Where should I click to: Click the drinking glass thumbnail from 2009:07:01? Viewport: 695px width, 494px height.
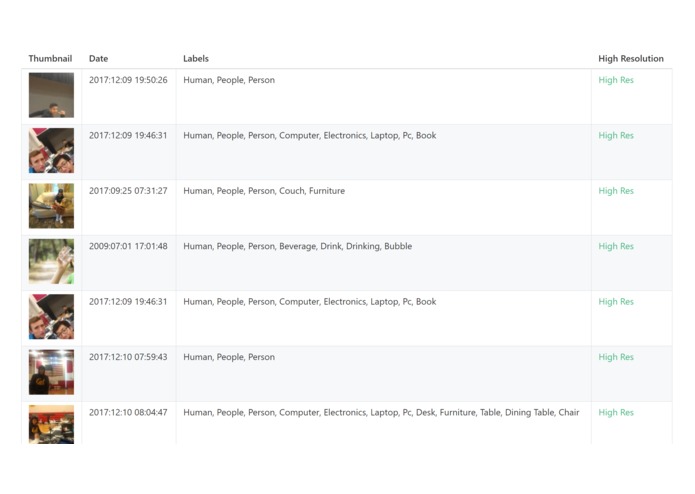51,261
